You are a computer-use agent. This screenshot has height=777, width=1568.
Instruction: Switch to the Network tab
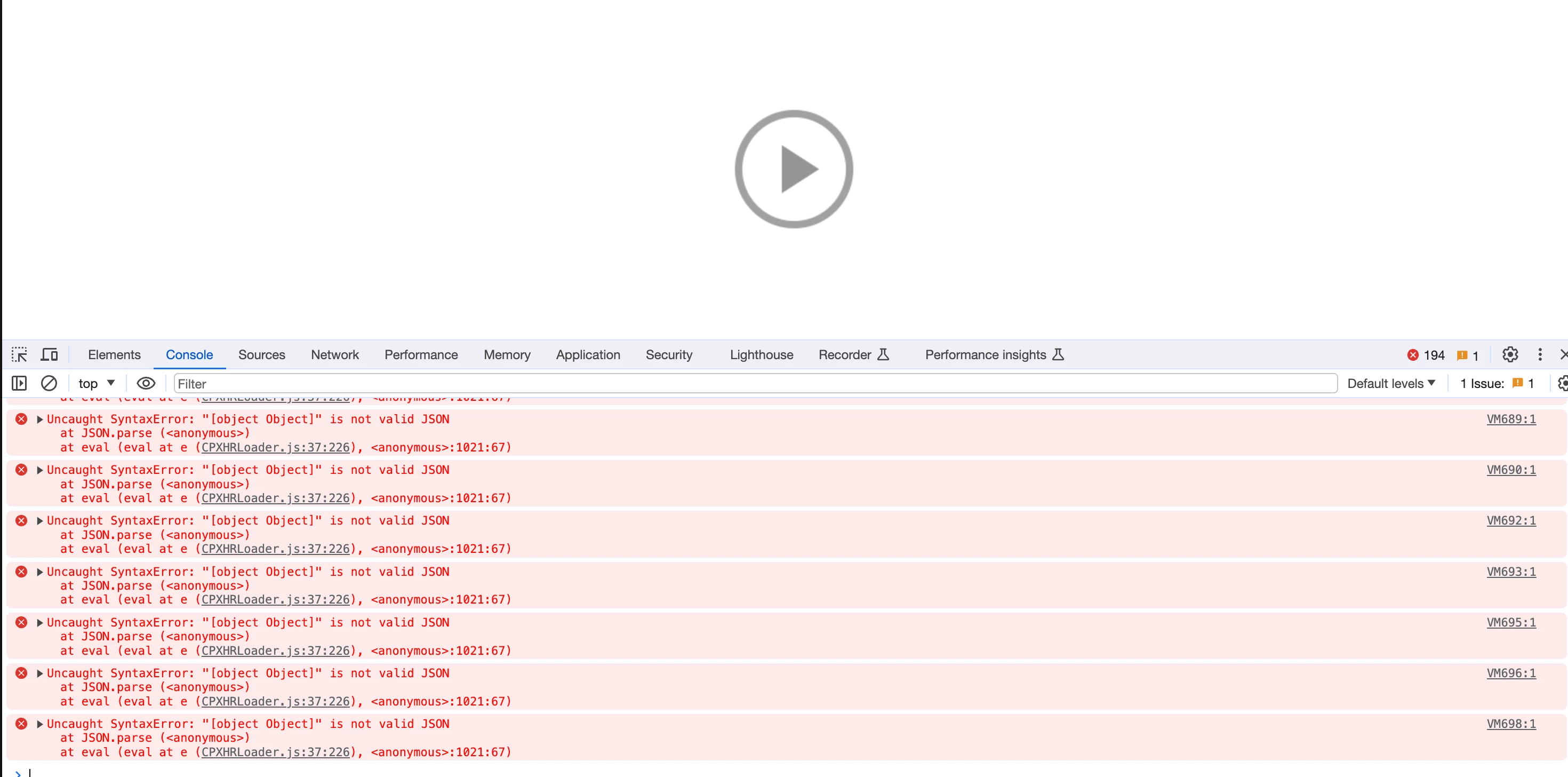(x=334, y=354)
